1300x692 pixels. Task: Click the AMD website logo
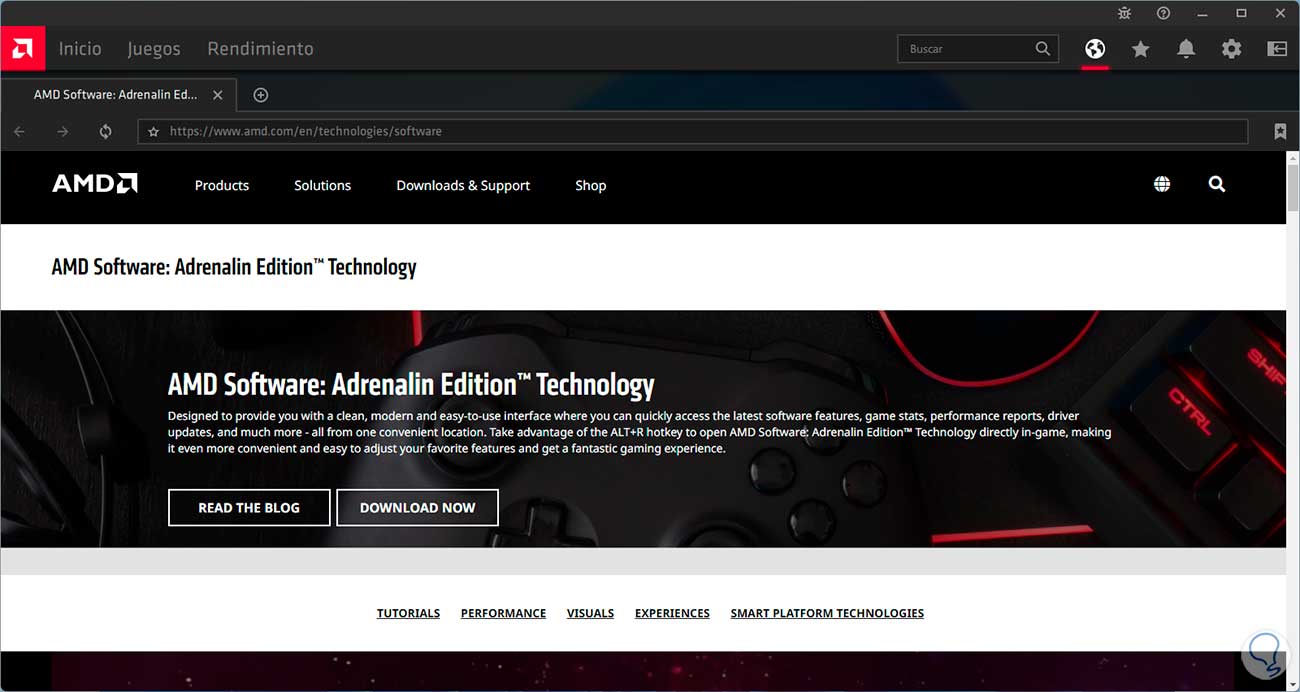click(95, 184)
